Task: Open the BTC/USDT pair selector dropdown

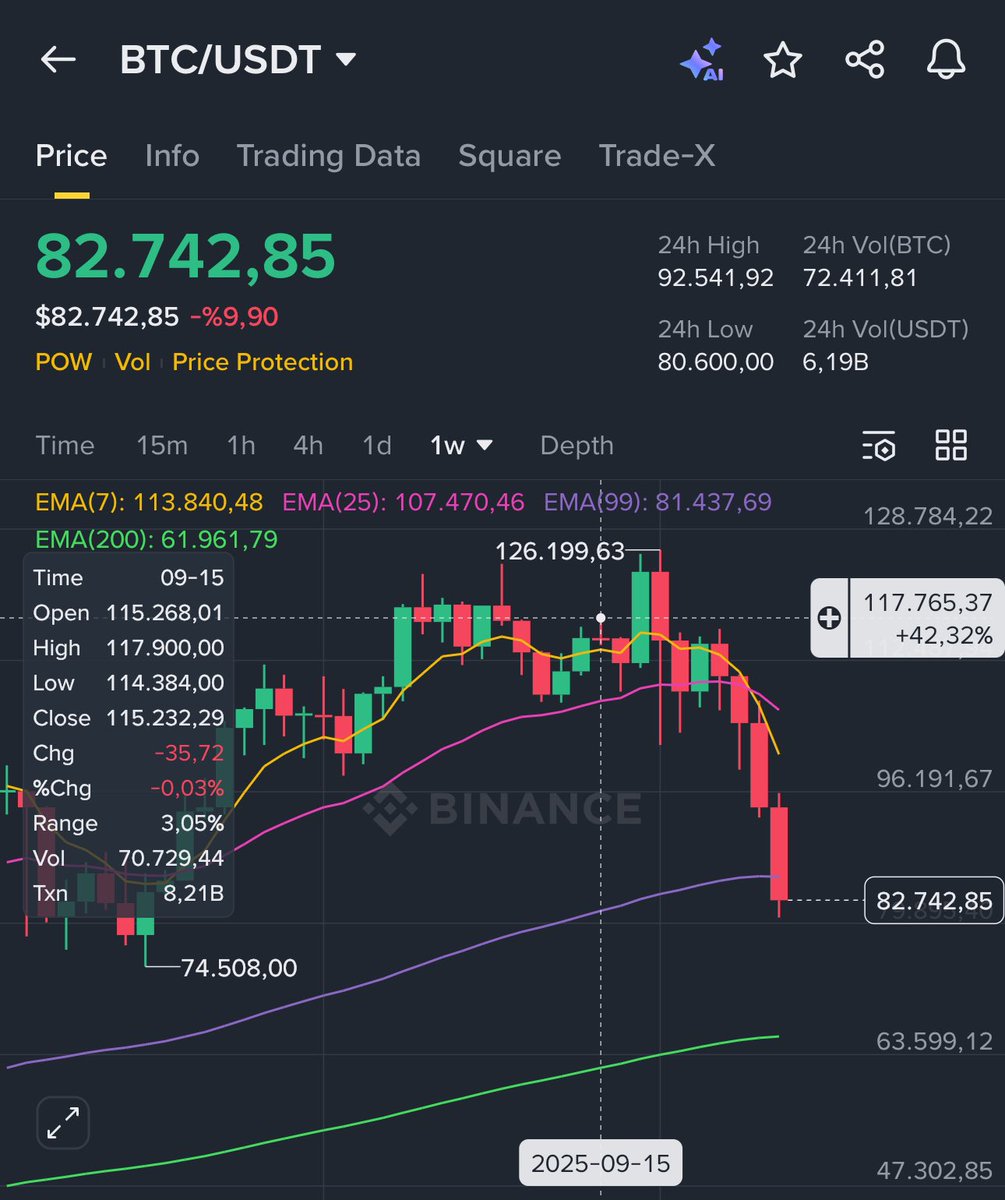Action: [x=238, y=60]
